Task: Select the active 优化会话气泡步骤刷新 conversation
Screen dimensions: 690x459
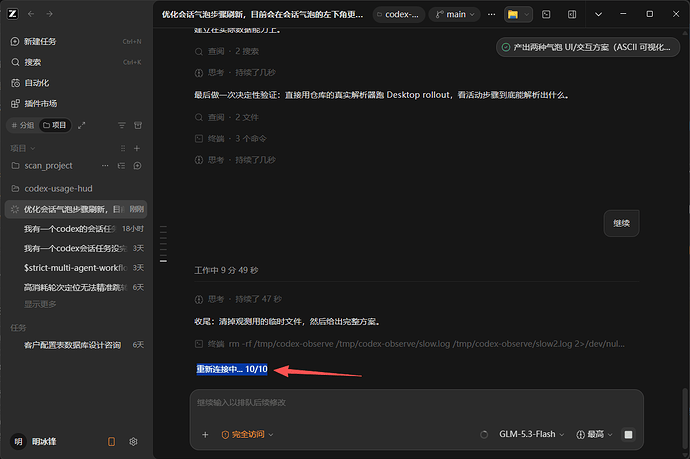Action: [x=76, y=209]
